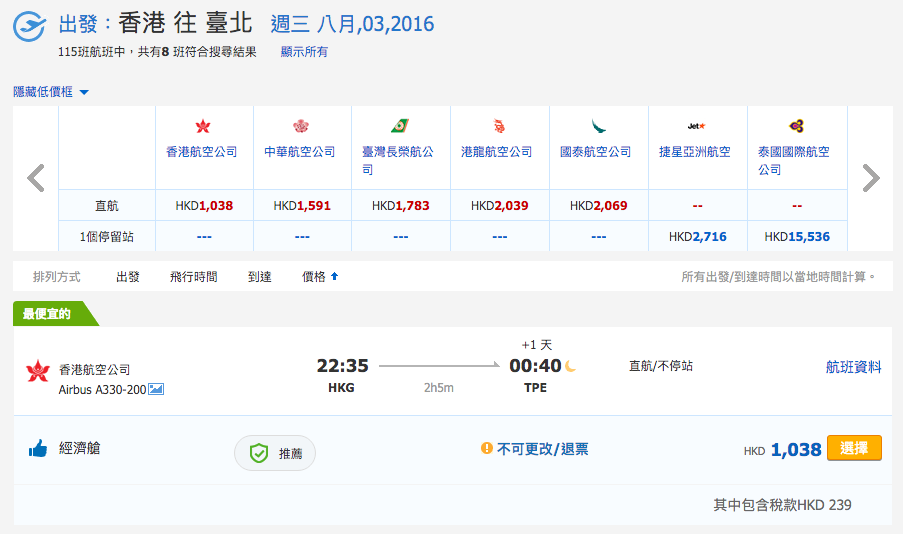
Task: Select the HKD2,716 one-stop fare cell
Action: tap(698, 237)
